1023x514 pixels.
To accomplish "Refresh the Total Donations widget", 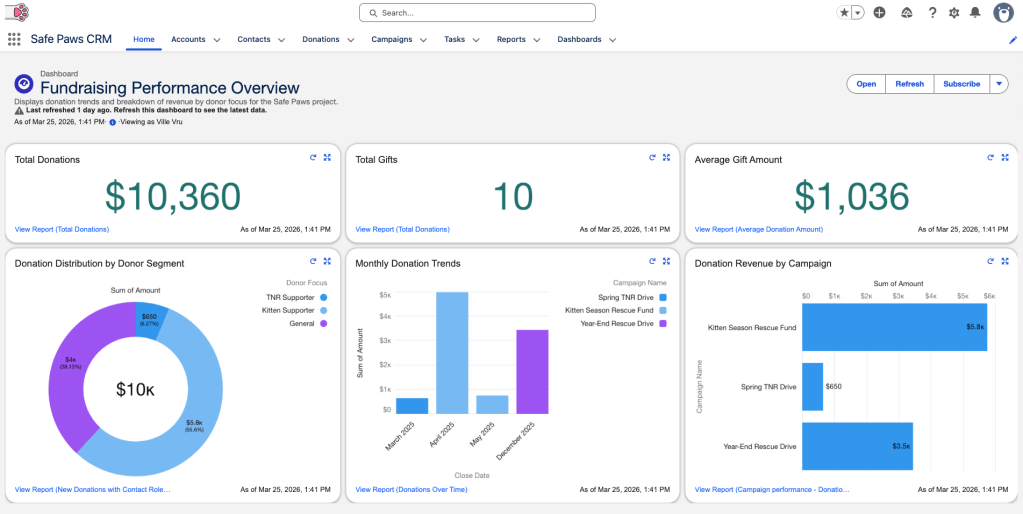I will point(313,157).
